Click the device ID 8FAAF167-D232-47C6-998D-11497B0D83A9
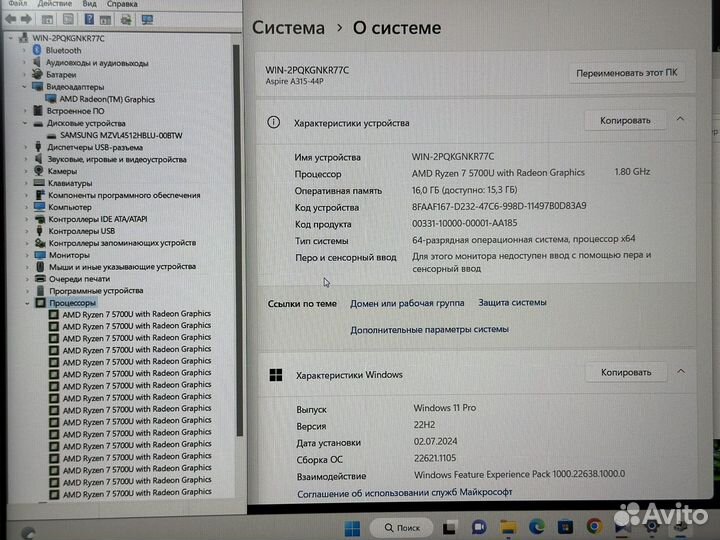720x540 pixels. tap(499, 206)
